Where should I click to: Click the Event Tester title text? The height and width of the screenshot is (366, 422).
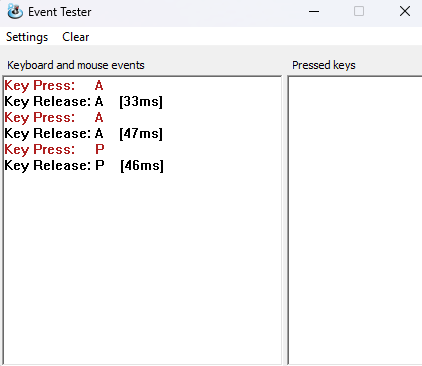[60, 12]
